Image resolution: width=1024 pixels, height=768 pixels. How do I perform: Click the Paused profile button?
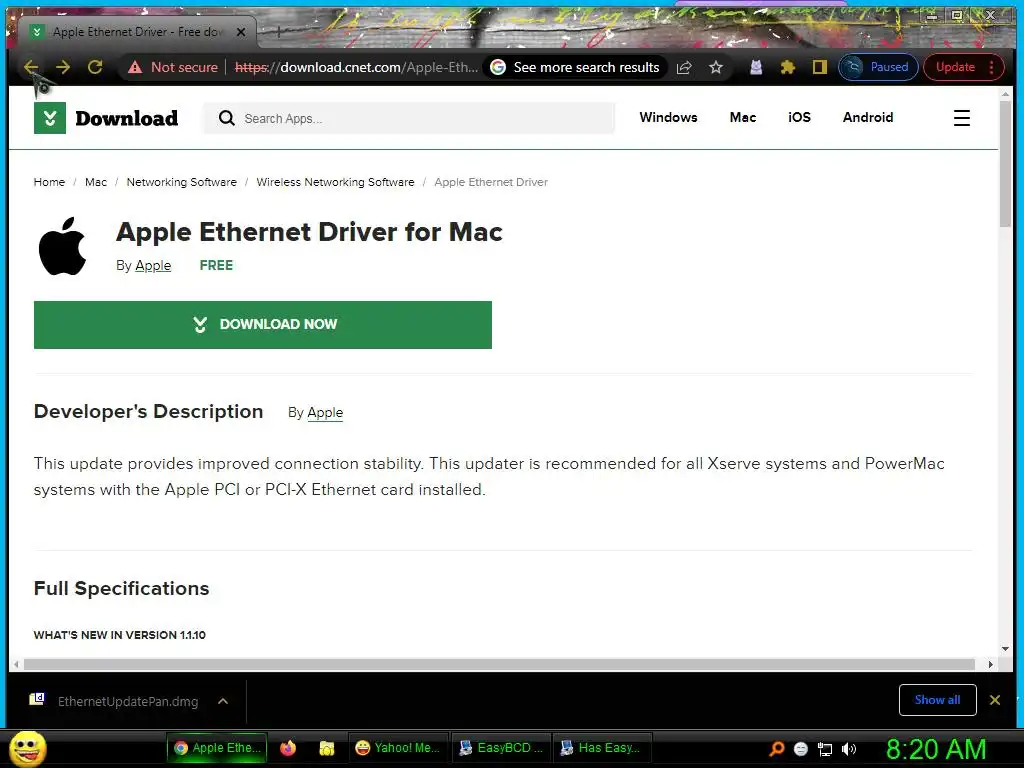[878, 67]
